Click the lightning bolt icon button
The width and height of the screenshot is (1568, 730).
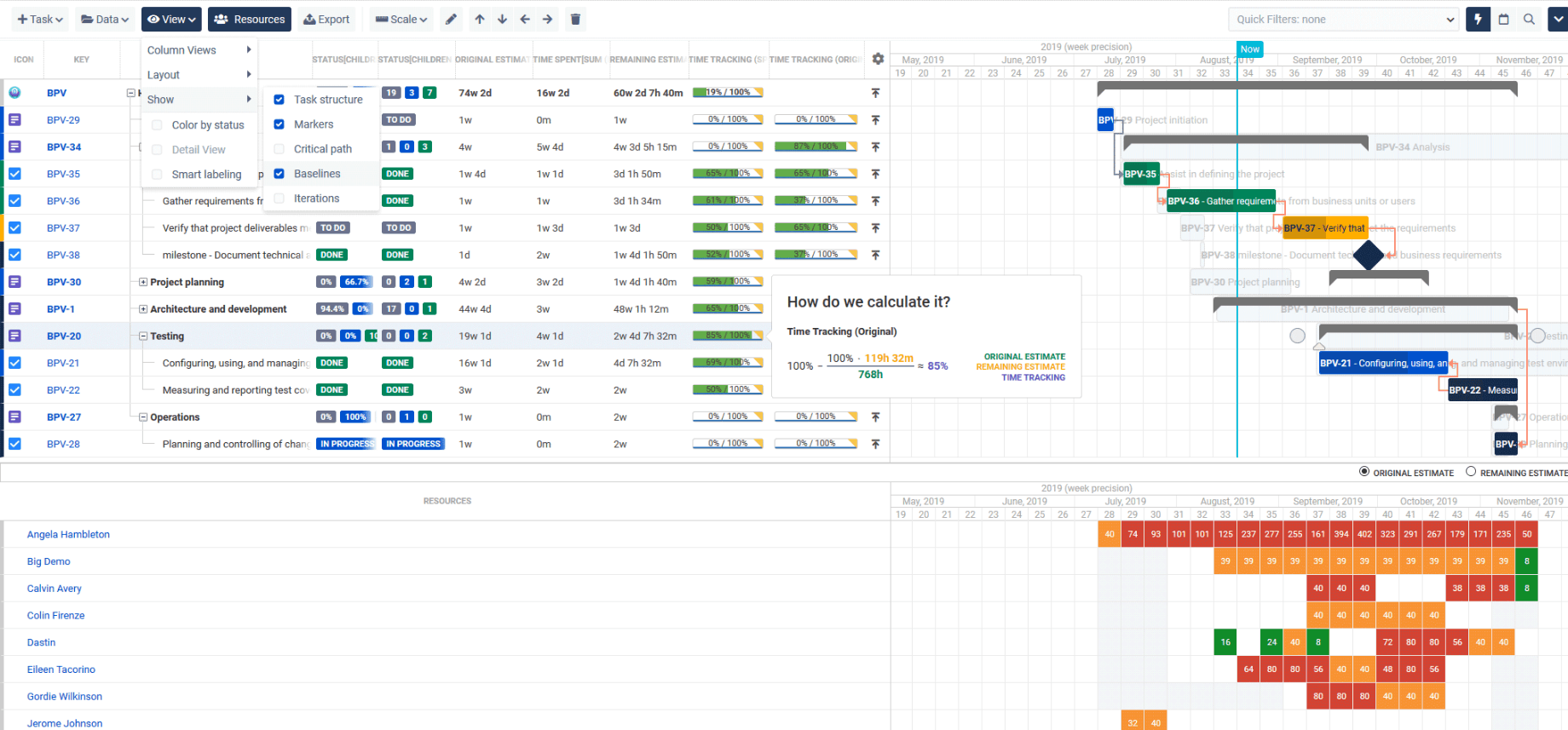coord(1478,20)
